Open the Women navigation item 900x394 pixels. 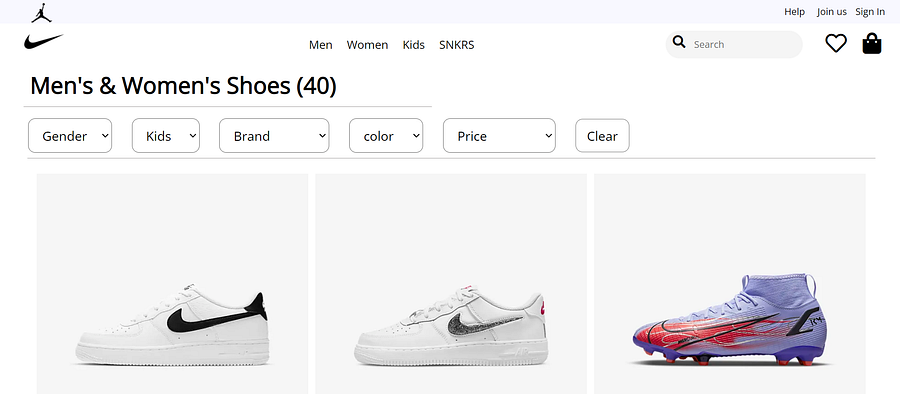(367, 45)
